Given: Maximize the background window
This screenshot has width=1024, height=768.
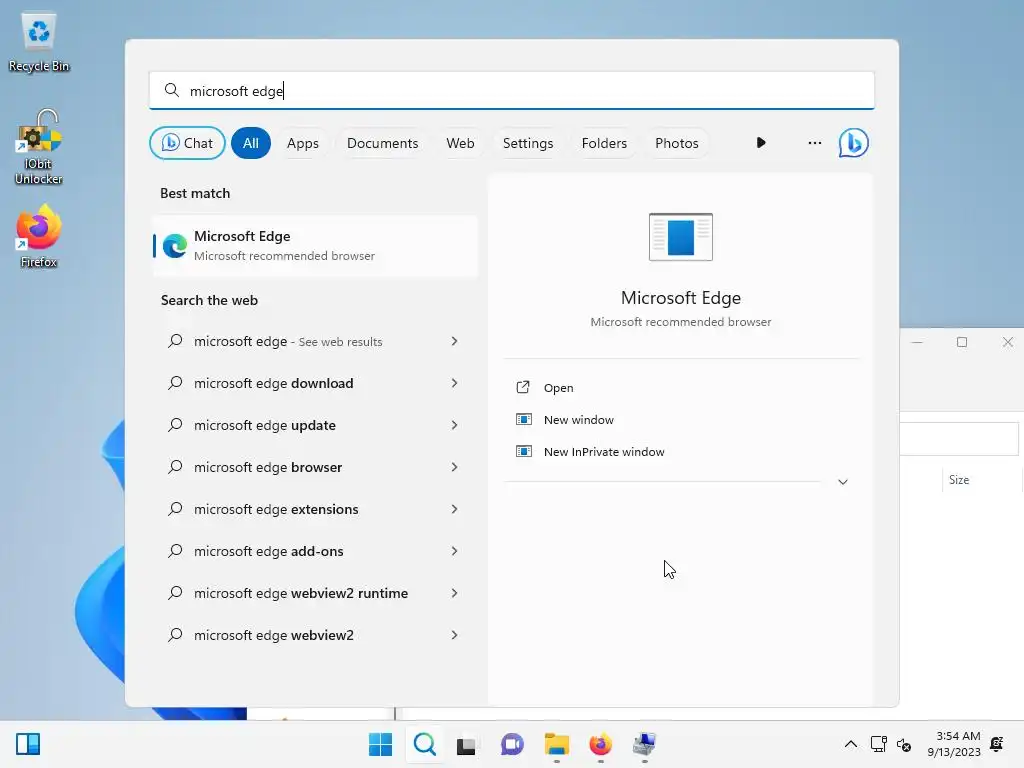Looking at the screenshot, I should tap(961, 342).
